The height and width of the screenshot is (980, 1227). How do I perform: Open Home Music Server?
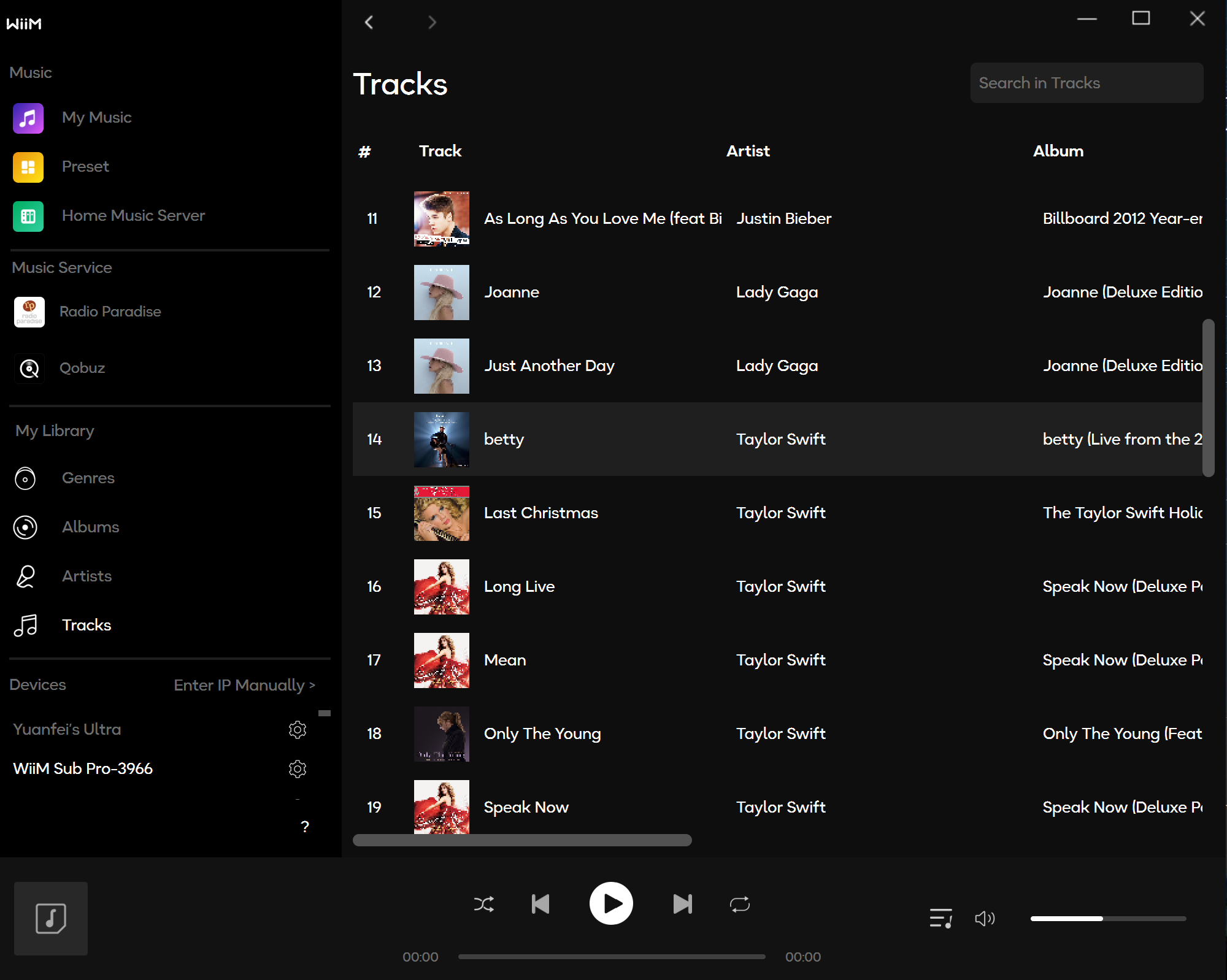point(133,216)
